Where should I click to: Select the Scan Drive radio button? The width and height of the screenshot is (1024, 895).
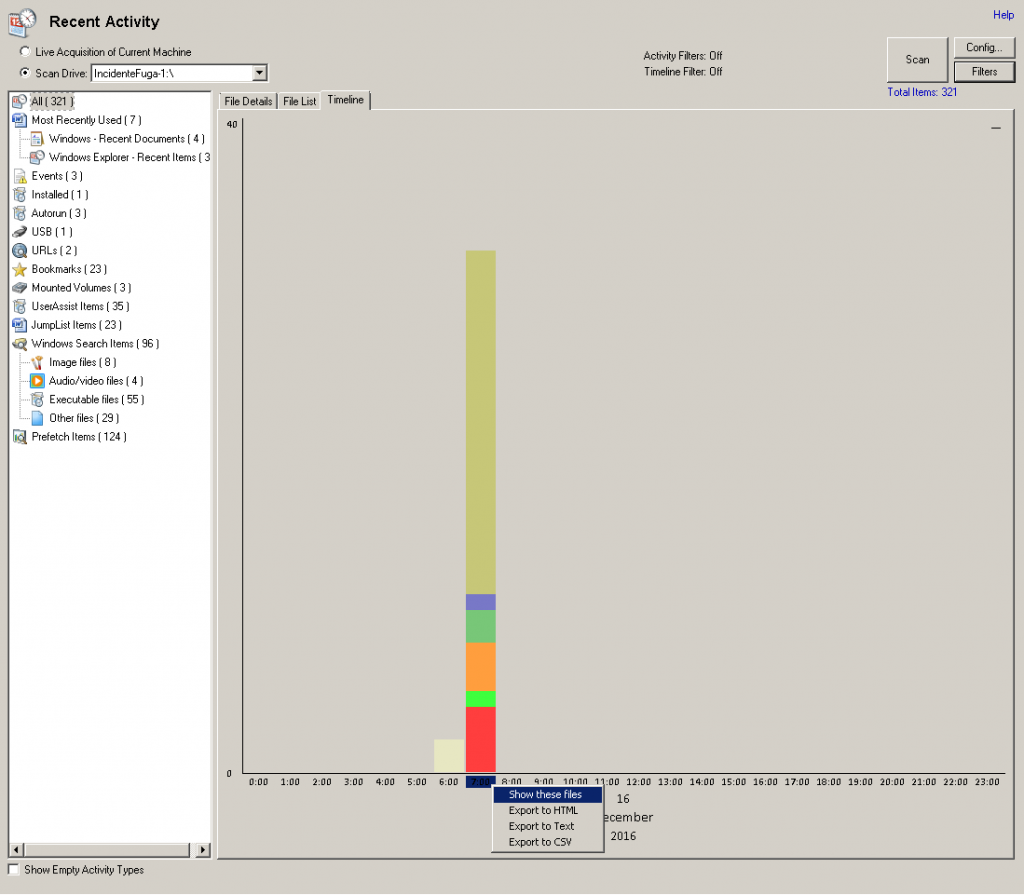point(25,73)
